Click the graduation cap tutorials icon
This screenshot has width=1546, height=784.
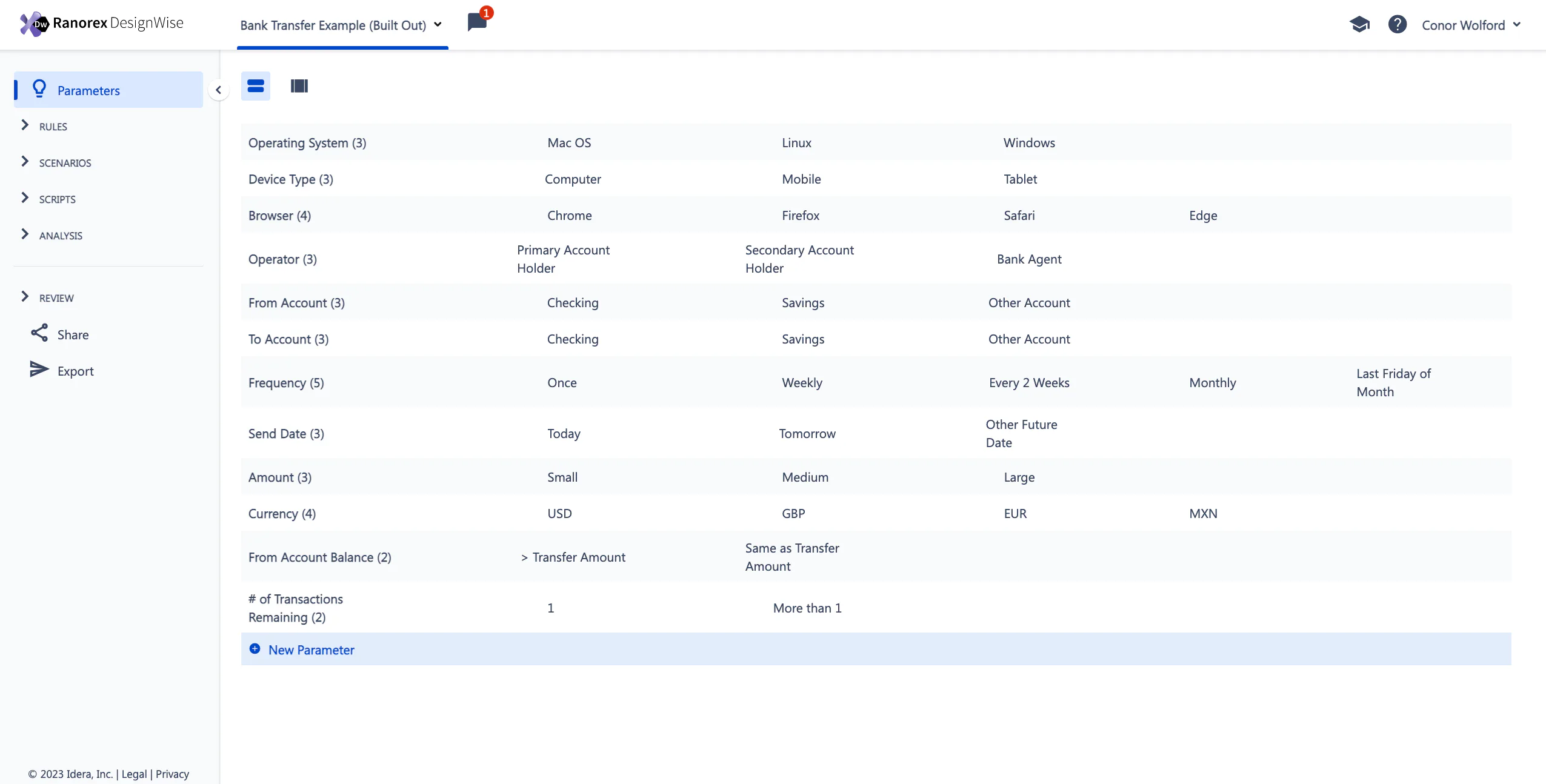pos(1359,24)
